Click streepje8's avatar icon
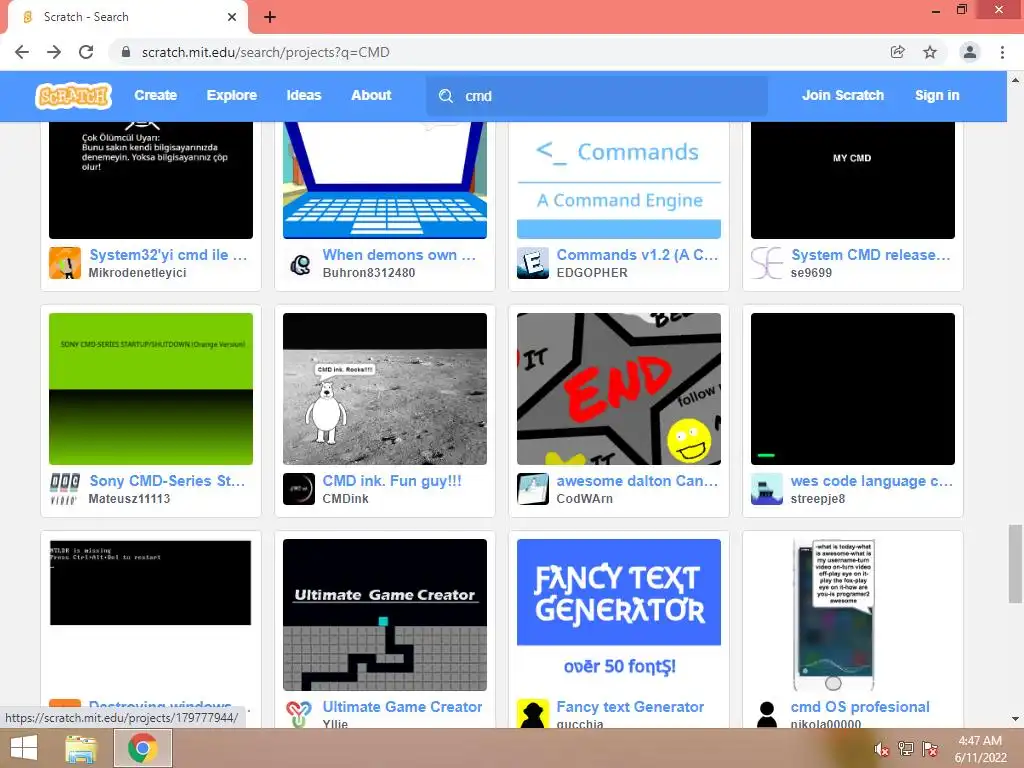This screenshot has height=768, width=1024. point(767,489)
